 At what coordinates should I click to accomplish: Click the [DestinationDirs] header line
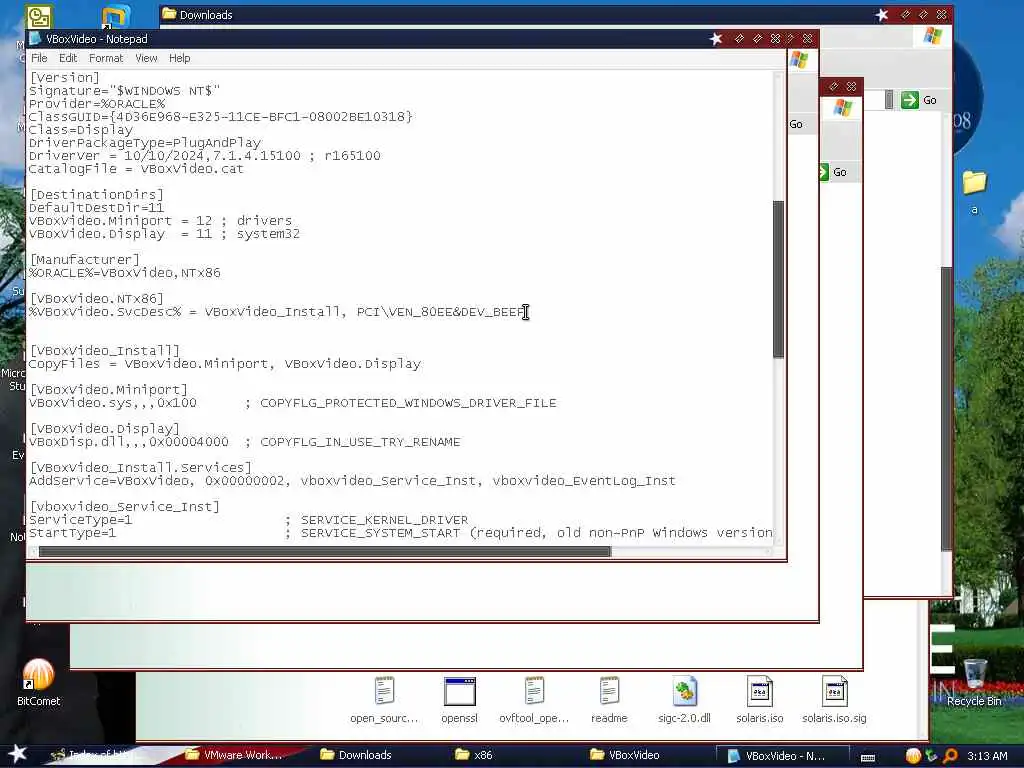[x=96, y=195]
